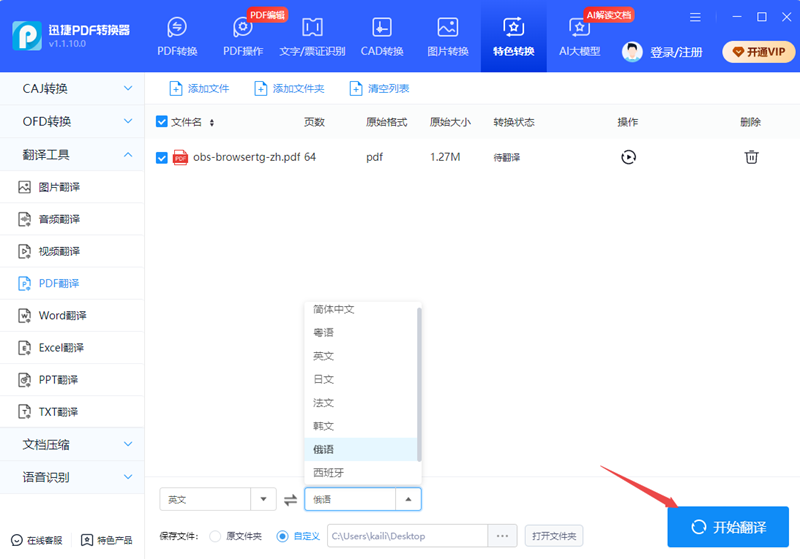Delete the file with trash icon
Viewport: 800px width, 559px height.
[x=751, y=157]
